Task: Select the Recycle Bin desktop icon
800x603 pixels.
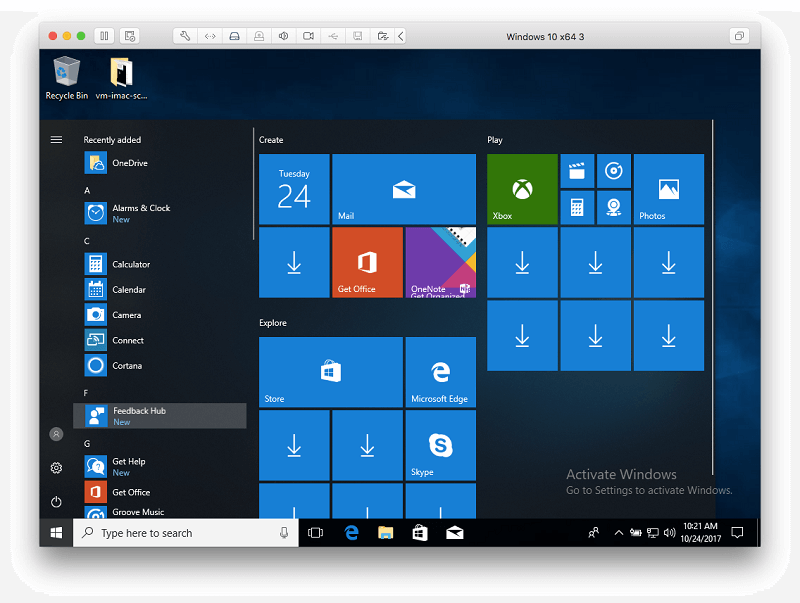Action: [67, 78]
